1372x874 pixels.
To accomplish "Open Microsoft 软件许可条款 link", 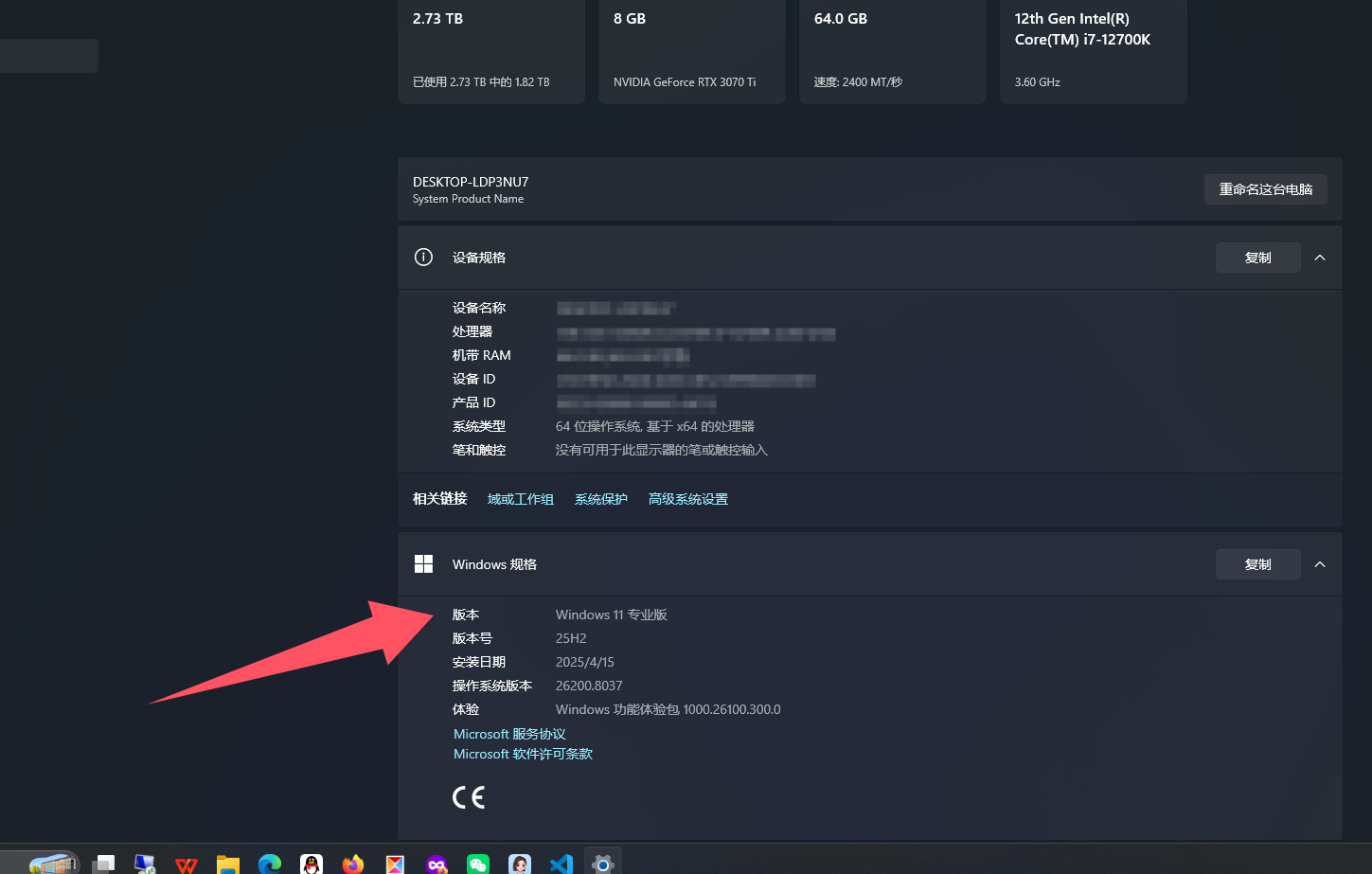I will (523, 754).
